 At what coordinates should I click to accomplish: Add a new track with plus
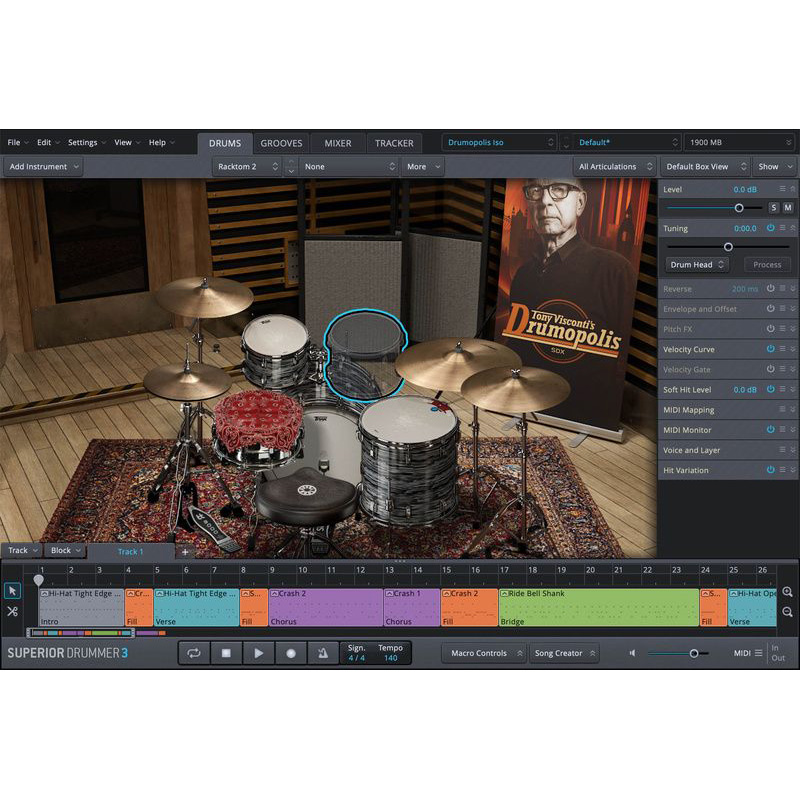coord(185,552)
